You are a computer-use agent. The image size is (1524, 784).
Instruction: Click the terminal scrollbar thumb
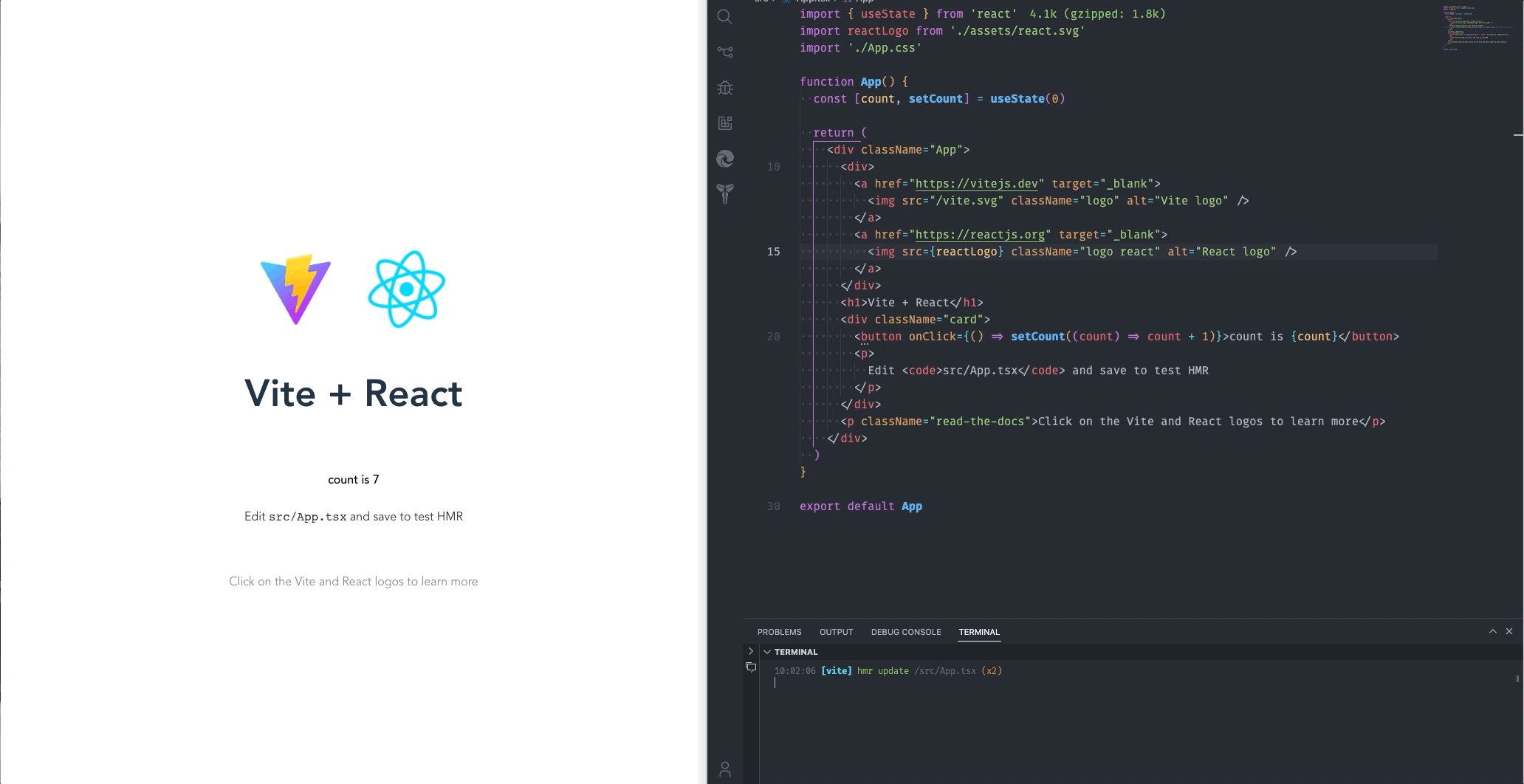point(1518,678)
